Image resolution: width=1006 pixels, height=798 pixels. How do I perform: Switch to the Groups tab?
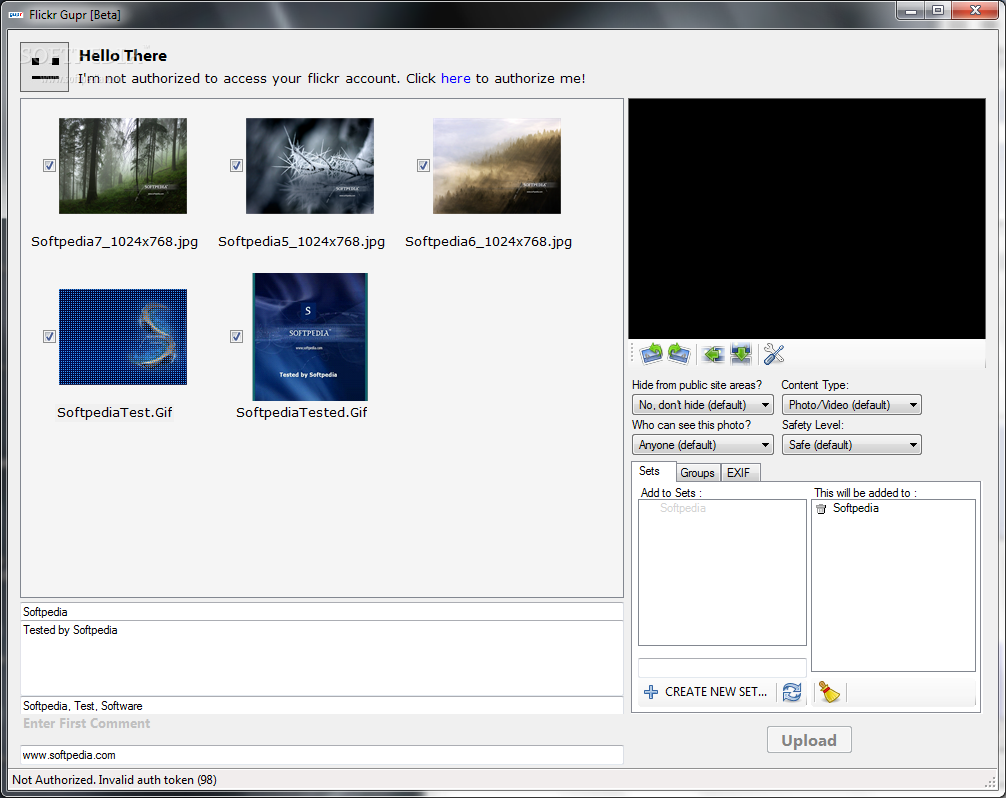pos(697,473)
